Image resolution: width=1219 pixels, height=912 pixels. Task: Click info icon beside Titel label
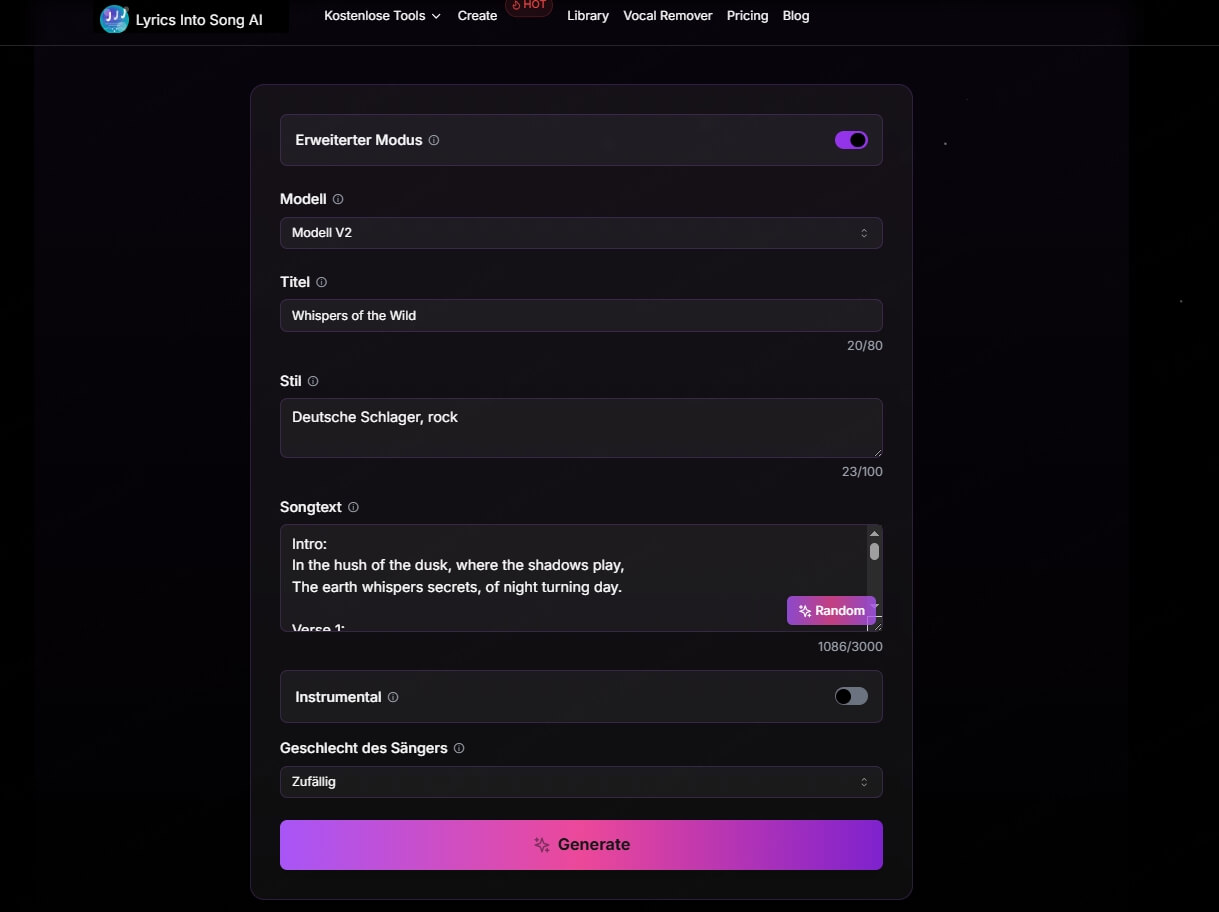[x=321, y=282]
